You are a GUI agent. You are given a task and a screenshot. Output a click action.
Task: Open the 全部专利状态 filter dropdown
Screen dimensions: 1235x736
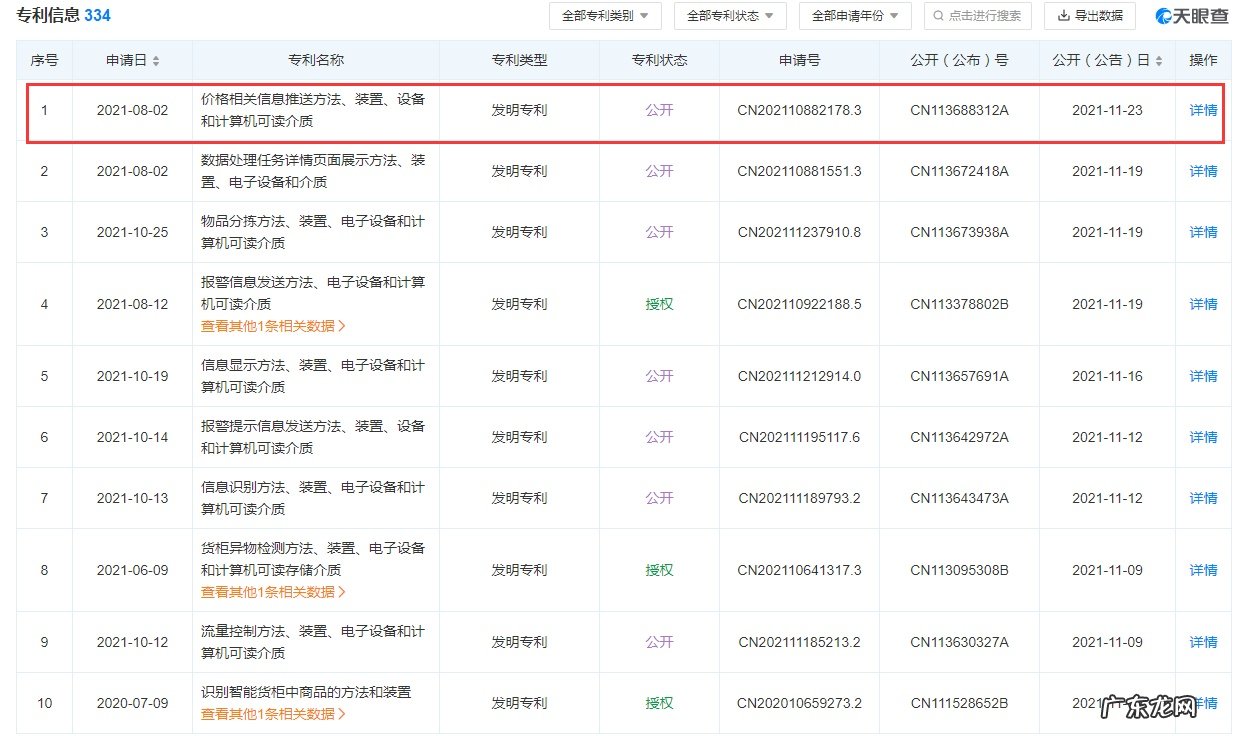[731, 16]
